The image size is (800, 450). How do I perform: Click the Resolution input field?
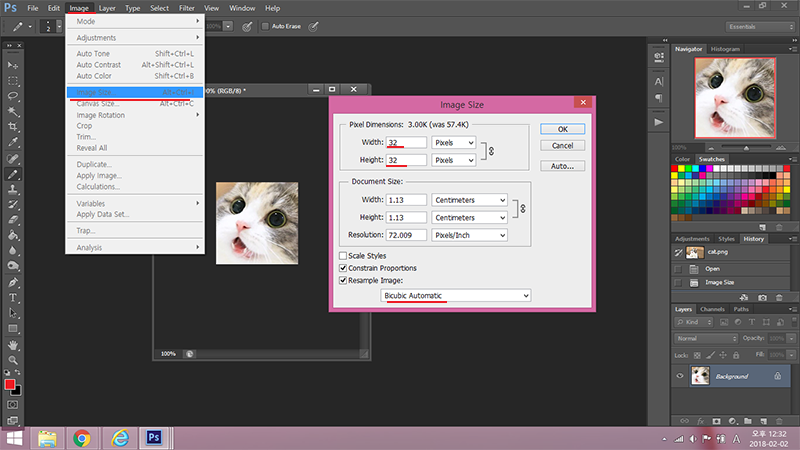[406, 235]
